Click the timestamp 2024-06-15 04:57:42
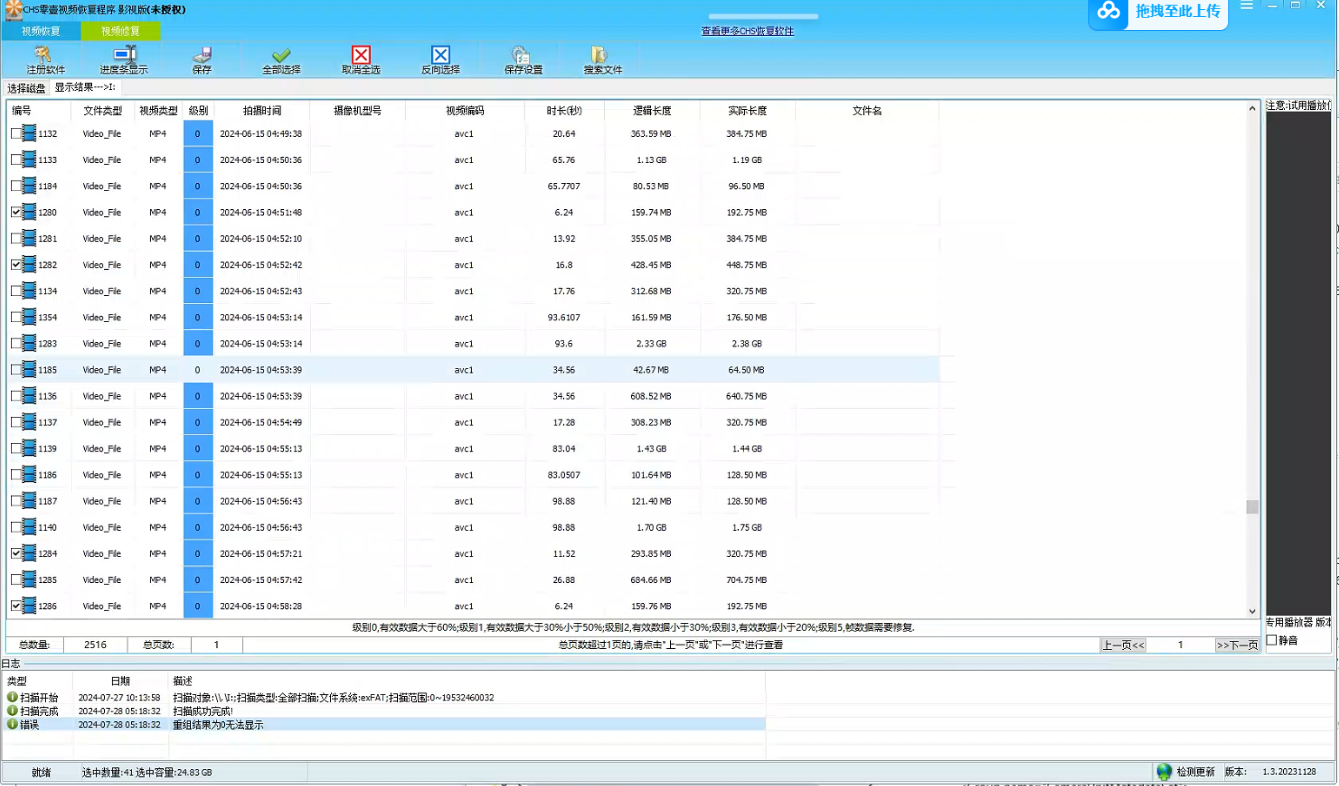1339x786 pixels. coord(261,580)
